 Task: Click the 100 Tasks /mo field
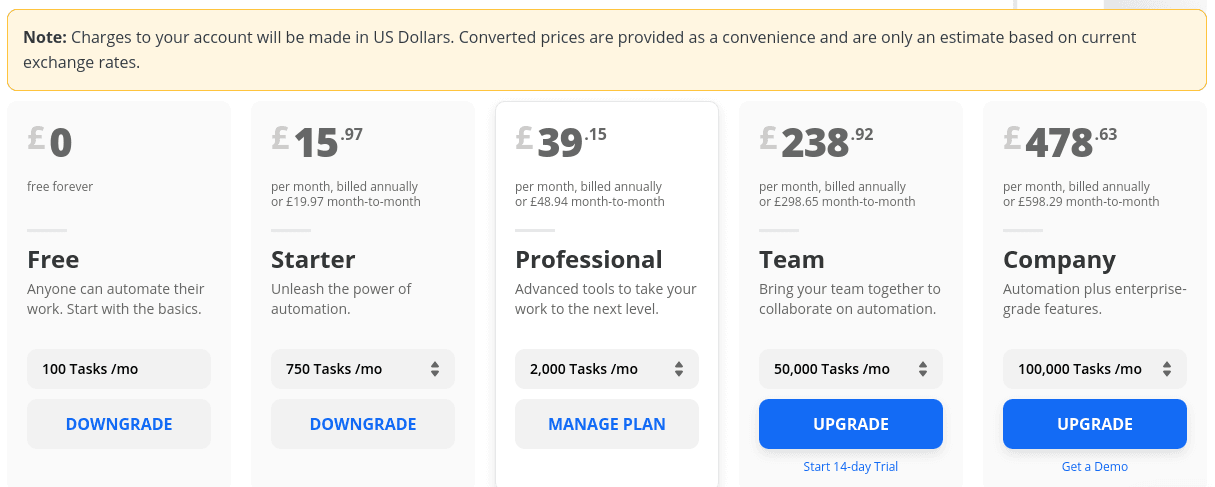point(119,369)
